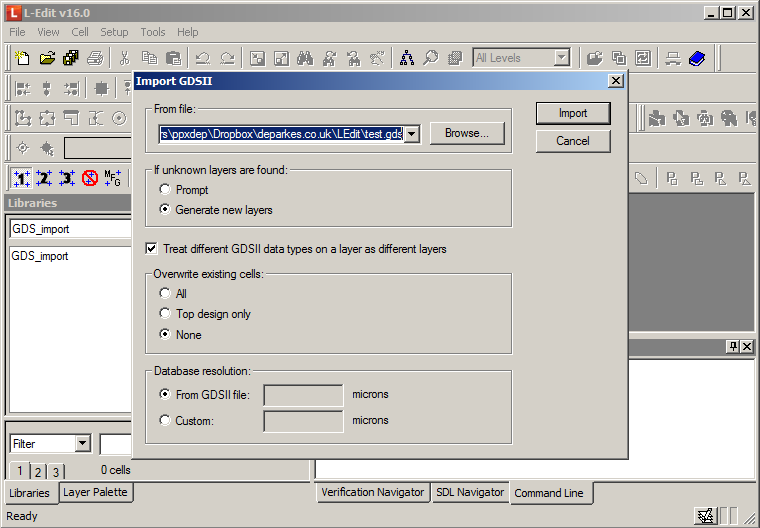Switch to the Layer Palette tab
760x528 pixels.
[x=95, y=492]
